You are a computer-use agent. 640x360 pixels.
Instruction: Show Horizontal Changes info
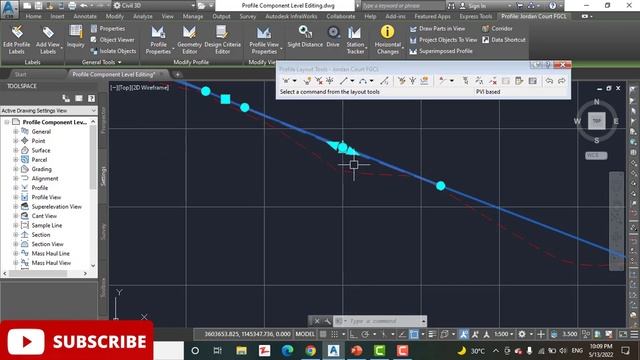pyautogui.click(x=387, y=40)
